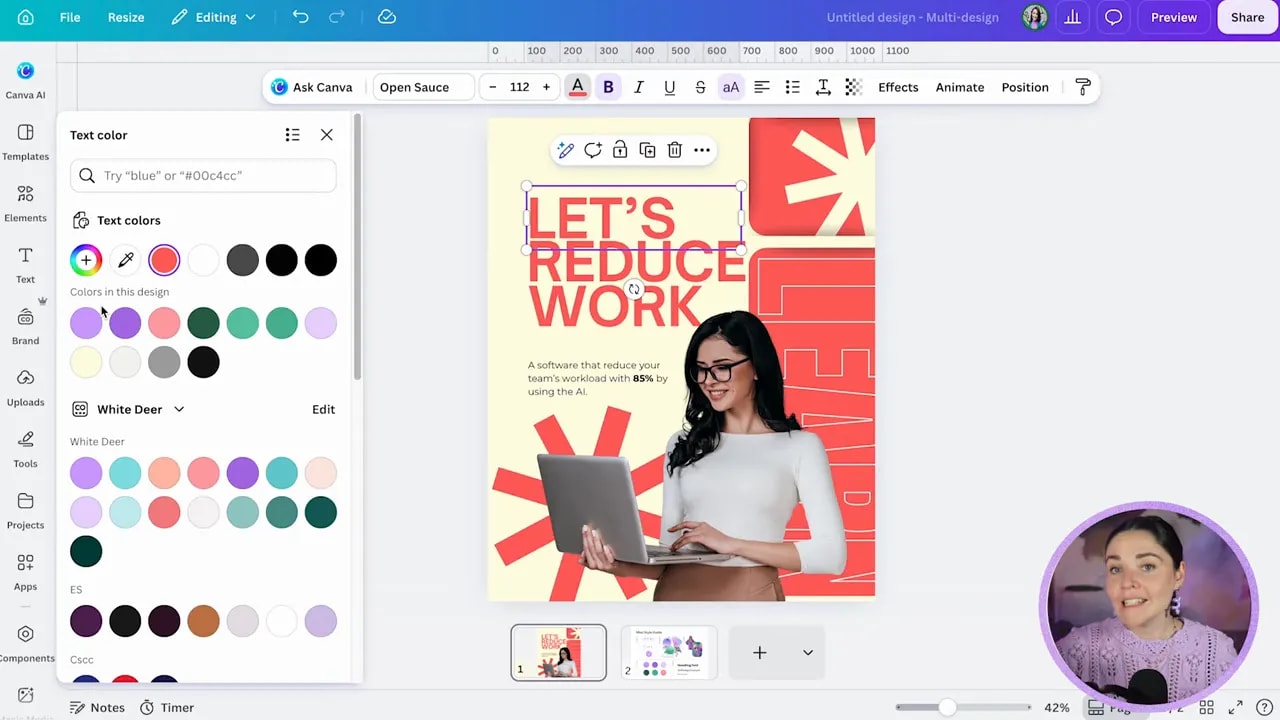Viewport: 1280px width, 720px height.
Task: Toggle Bold formatting
Action: coord(608,87)
